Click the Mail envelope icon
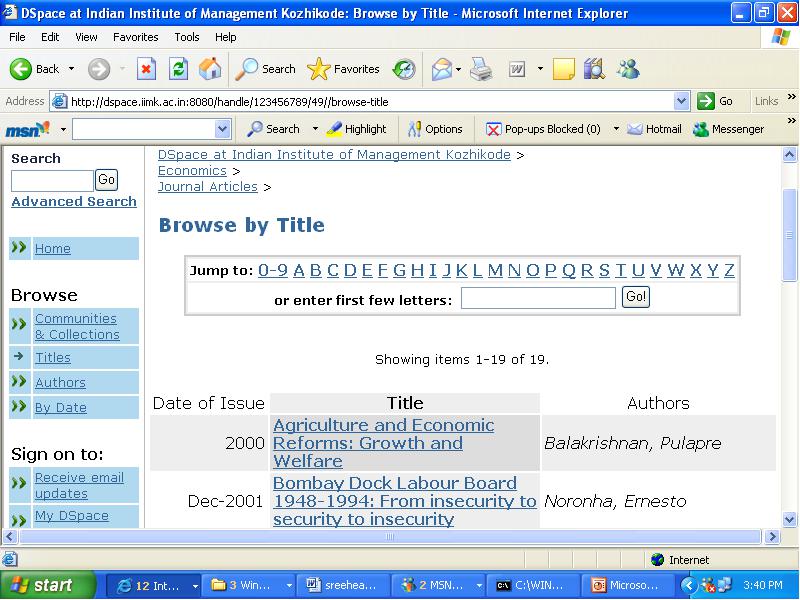The image size is (800, 600). (x=441, y=69)
